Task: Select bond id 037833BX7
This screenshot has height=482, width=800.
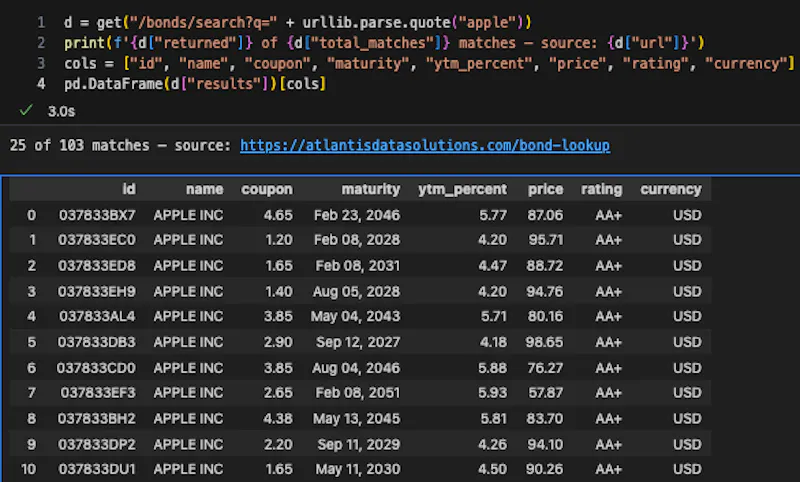Action: coord(97,215)
